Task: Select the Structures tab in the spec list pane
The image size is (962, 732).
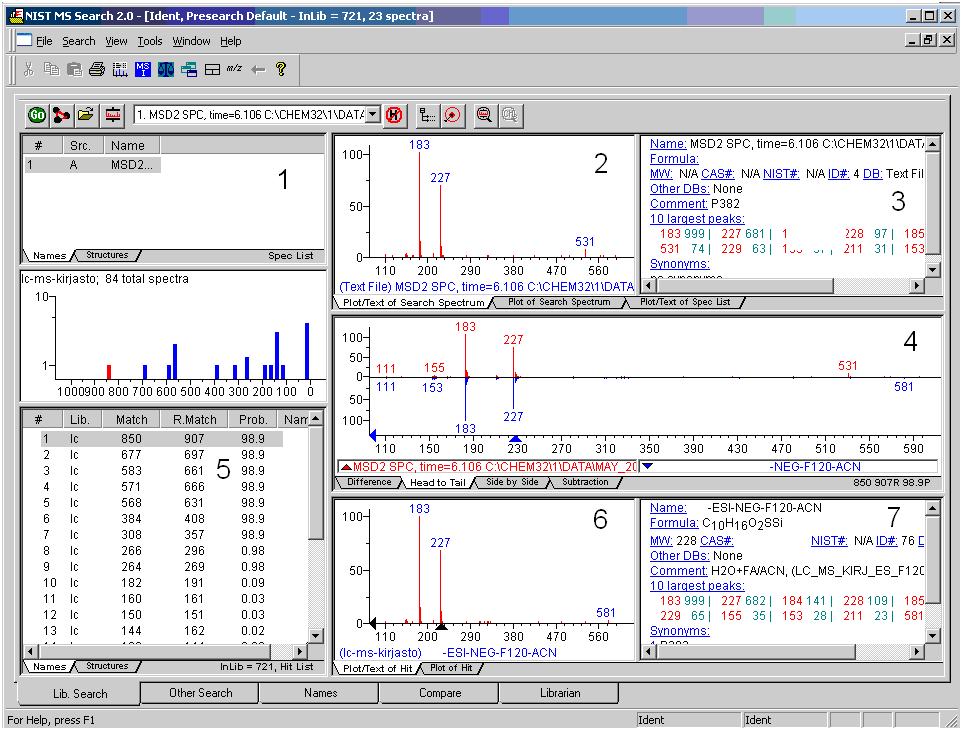Action: (107, 255)
